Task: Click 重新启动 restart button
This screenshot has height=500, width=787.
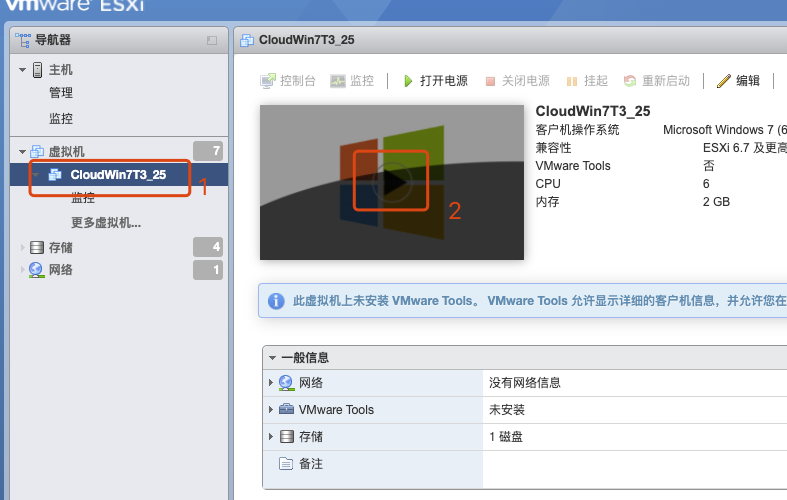Action: pos(657,81)
